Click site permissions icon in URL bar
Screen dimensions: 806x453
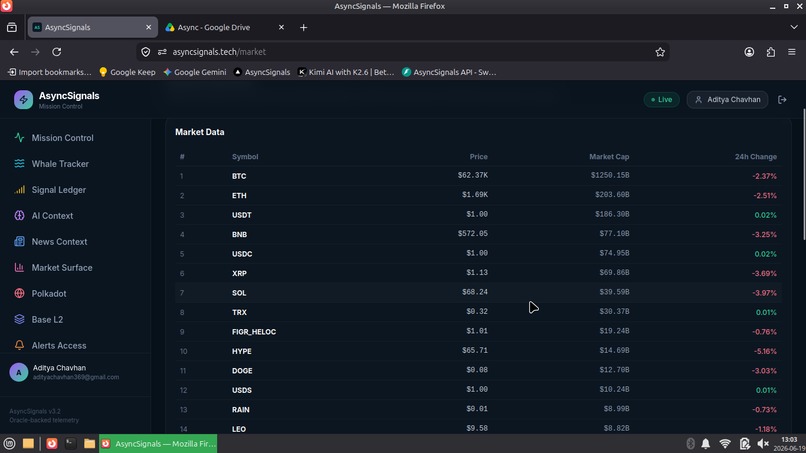(x=162, y=52)
